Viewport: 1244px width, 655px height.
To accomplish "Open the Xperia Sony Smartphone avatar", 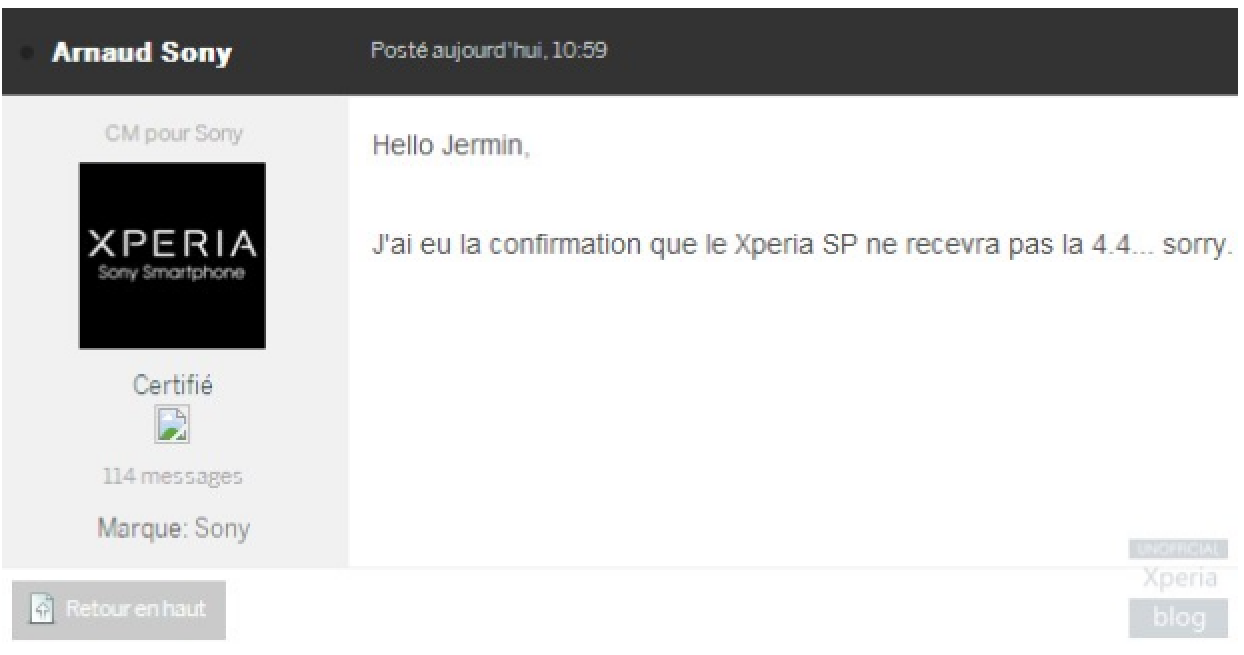I will pos(172,256).
